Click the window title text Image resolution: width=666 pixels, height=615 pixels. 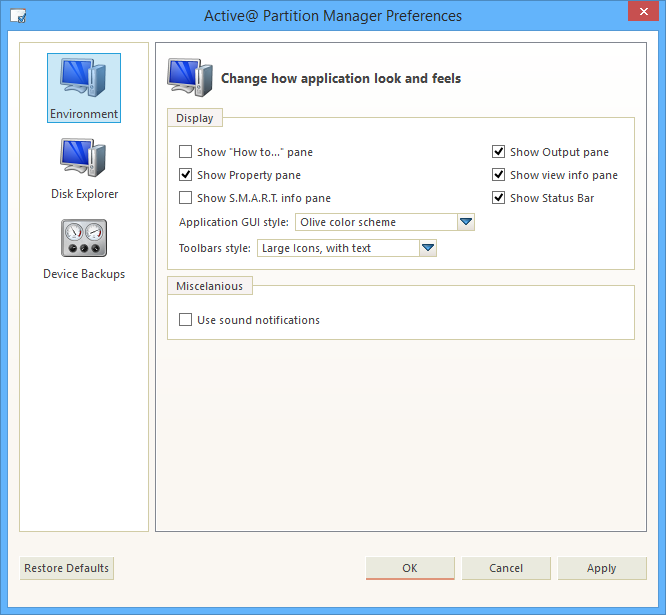pos(333,16)
